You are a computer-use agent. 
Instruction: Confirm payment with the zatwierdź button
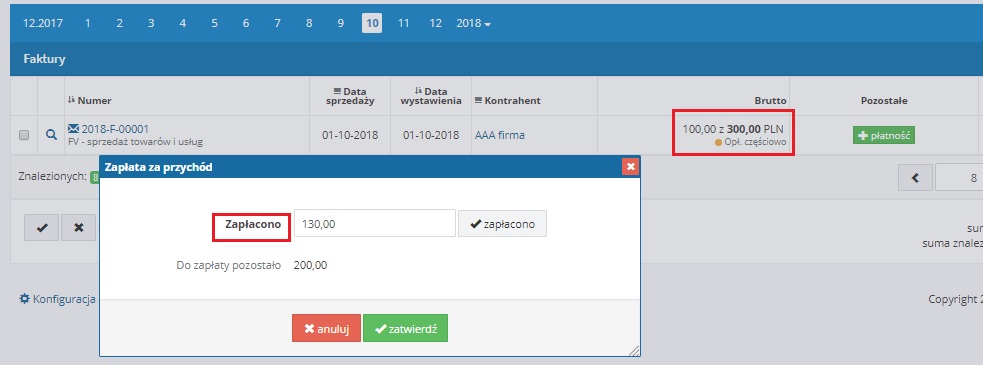click(405, 328)
